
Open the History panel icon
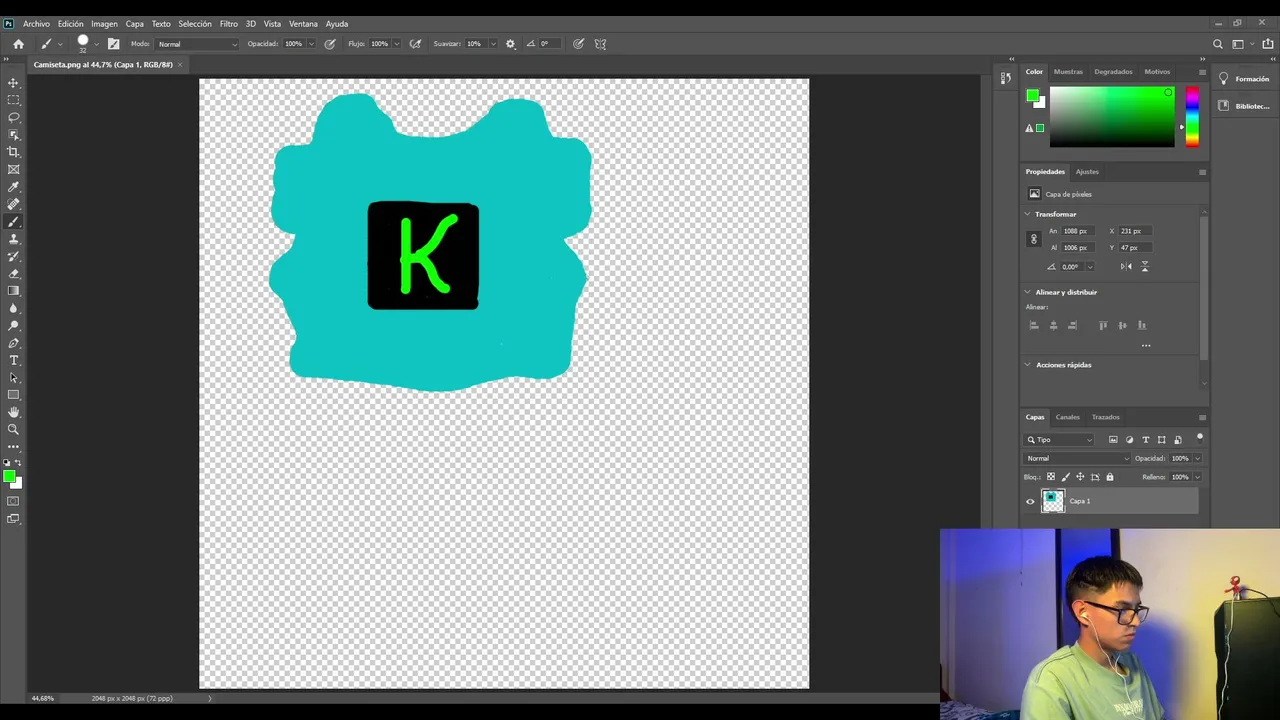(1005, 78)
